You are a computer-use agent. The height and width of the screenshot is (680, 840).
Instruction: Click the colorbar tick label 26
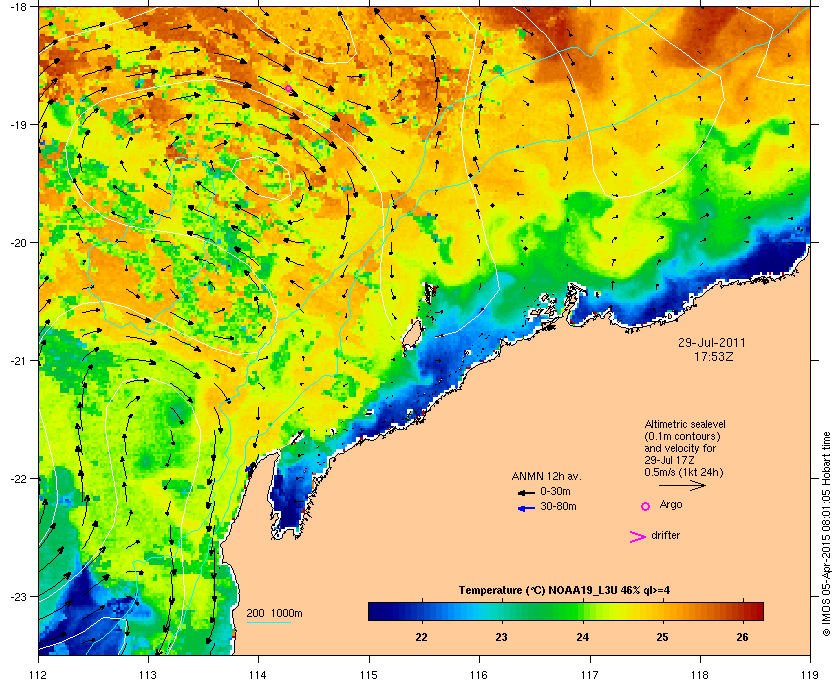(742, 637)
